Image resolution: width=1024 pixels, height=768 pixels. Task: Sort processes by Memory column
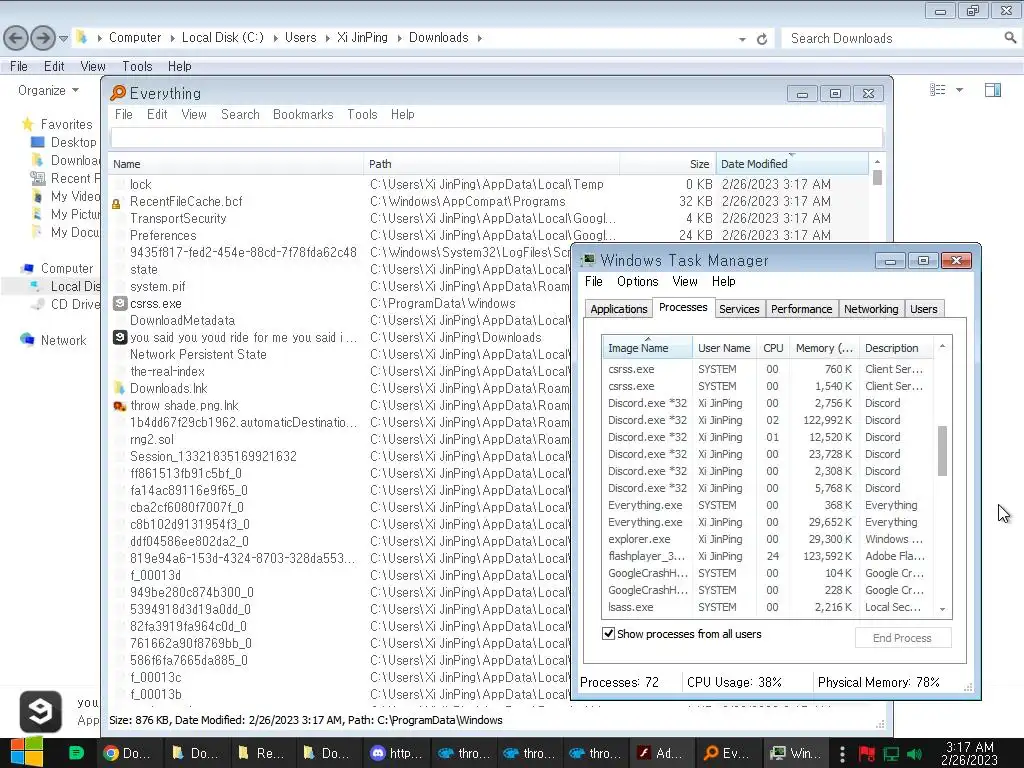pyautogui.click(x=824, y=348)
